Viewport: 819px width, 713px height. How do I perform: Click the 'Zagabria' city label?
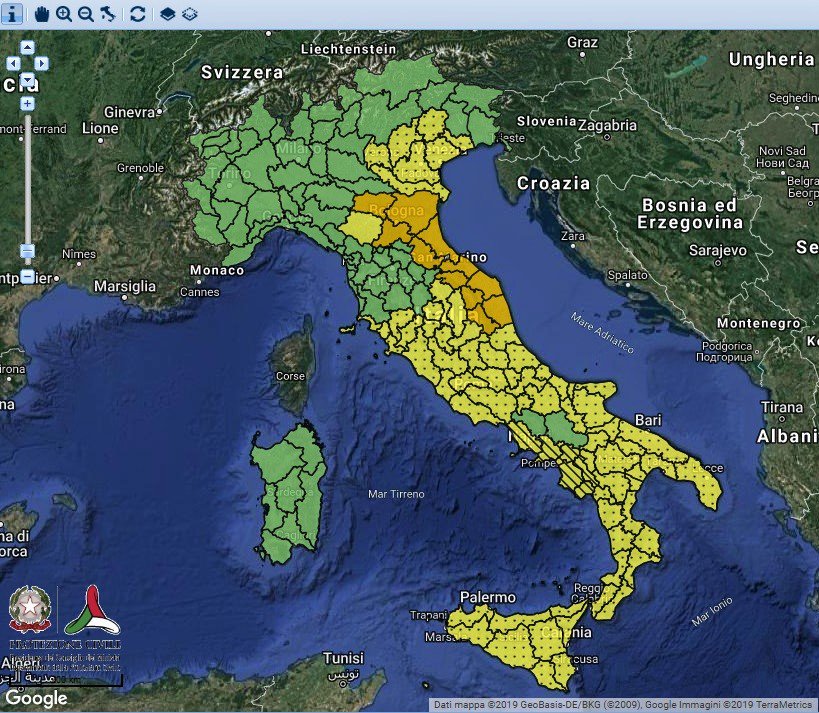click(607, 125)
